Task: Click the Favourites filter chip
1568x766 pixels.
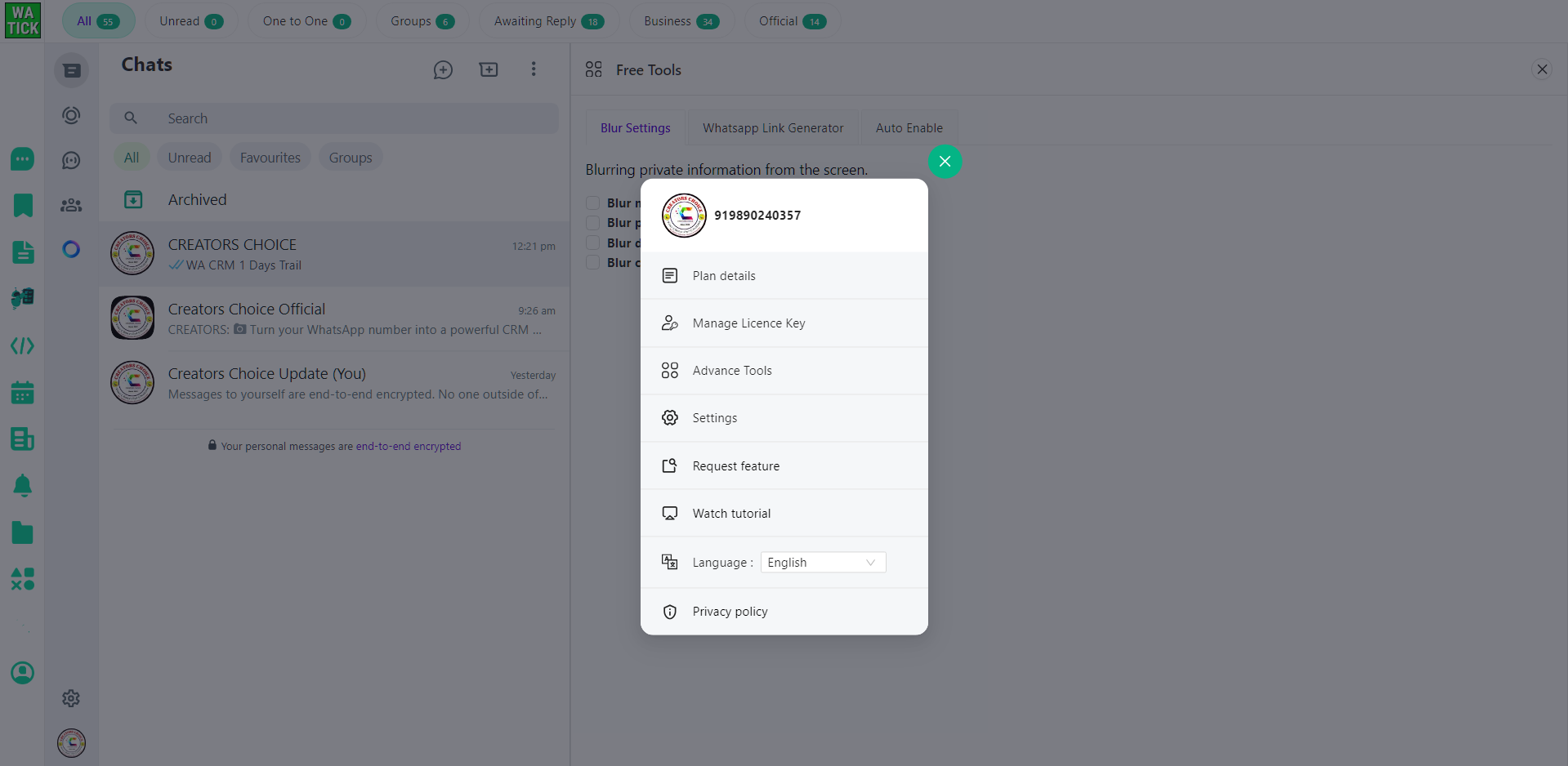Action: click(270, 158)
